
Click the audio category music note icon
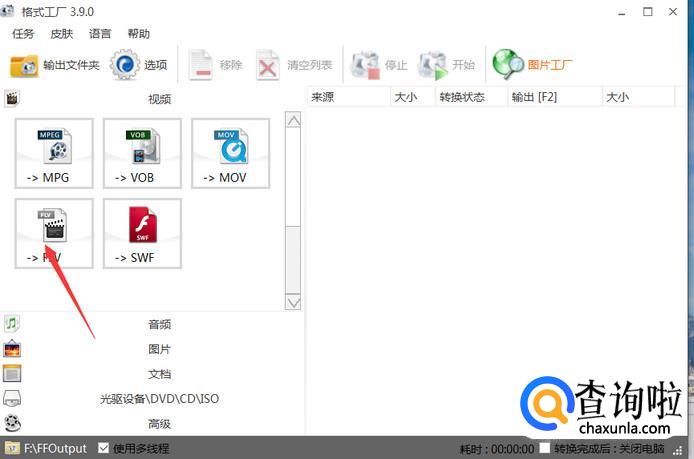pos(12,324)
